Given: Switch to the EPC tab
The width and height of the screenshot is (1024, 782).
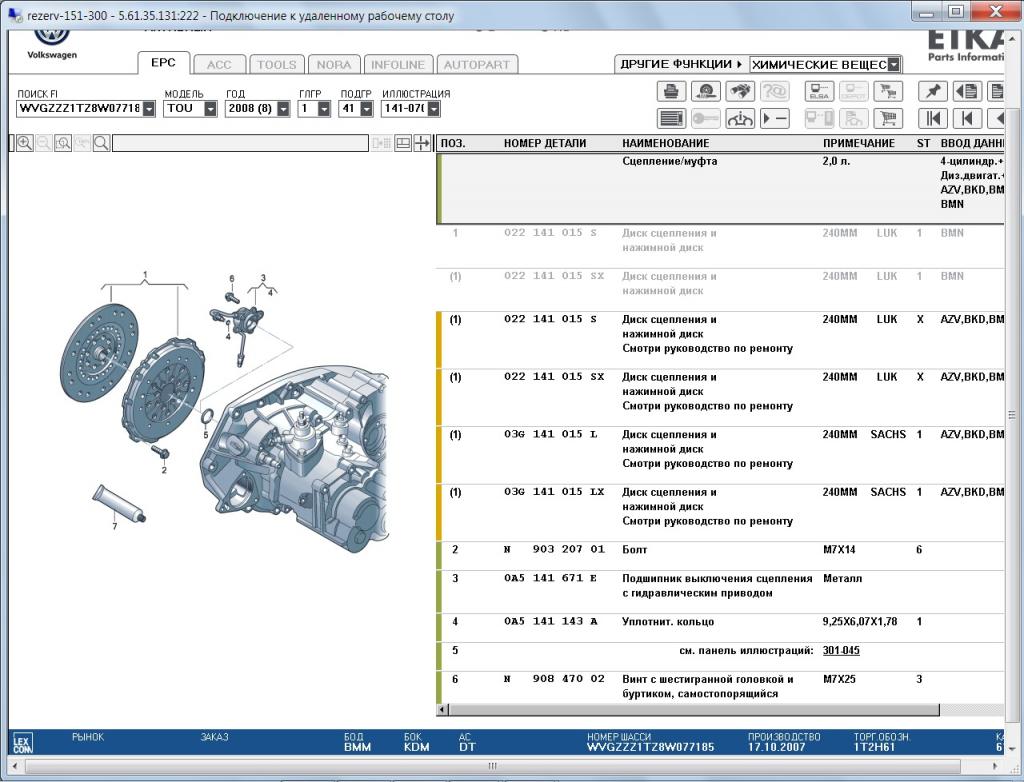Looking at the screenshot, I should (x=163, y=63).
